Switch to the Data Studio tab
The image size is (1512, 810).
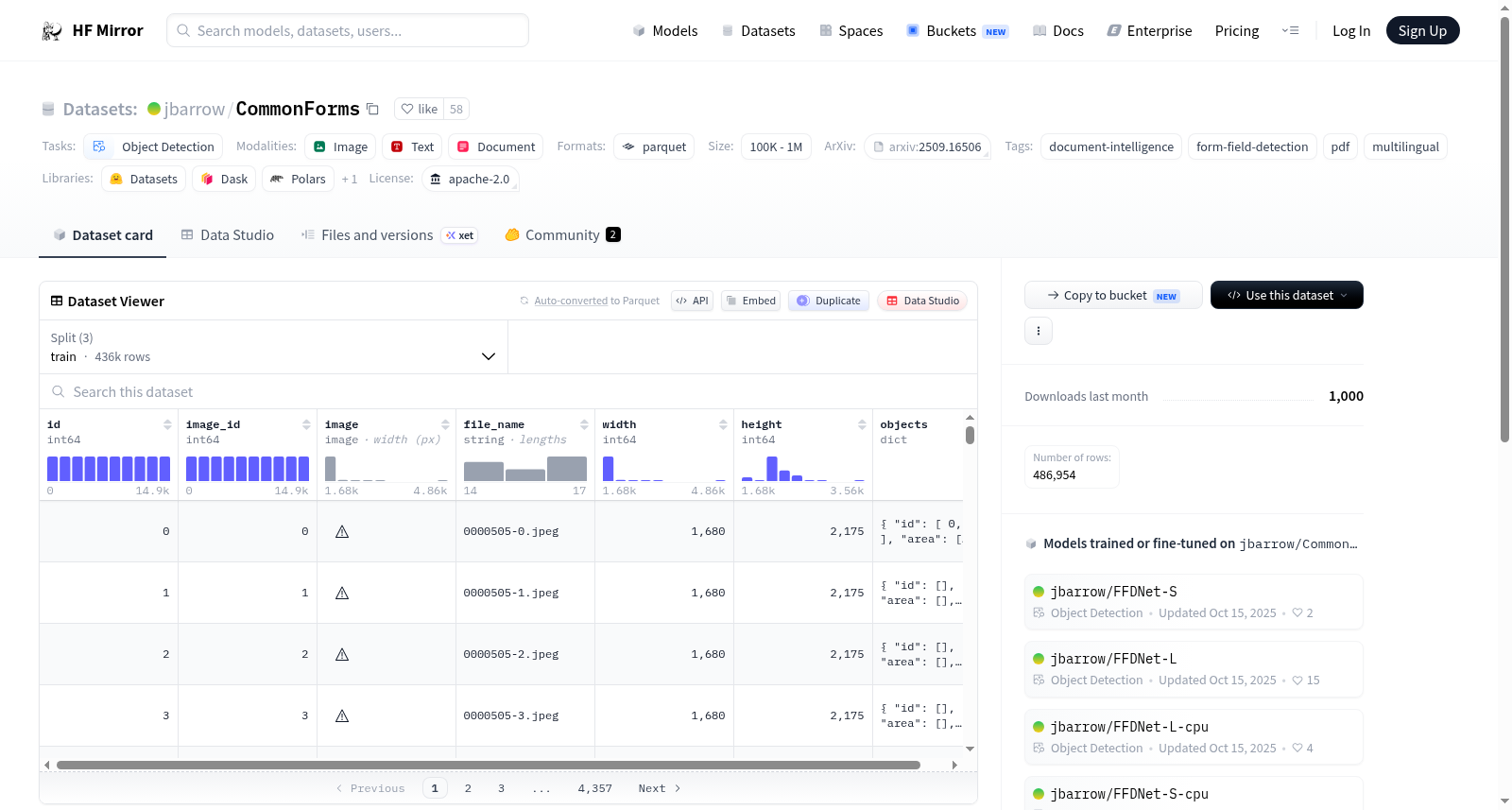tap(228, 235)
